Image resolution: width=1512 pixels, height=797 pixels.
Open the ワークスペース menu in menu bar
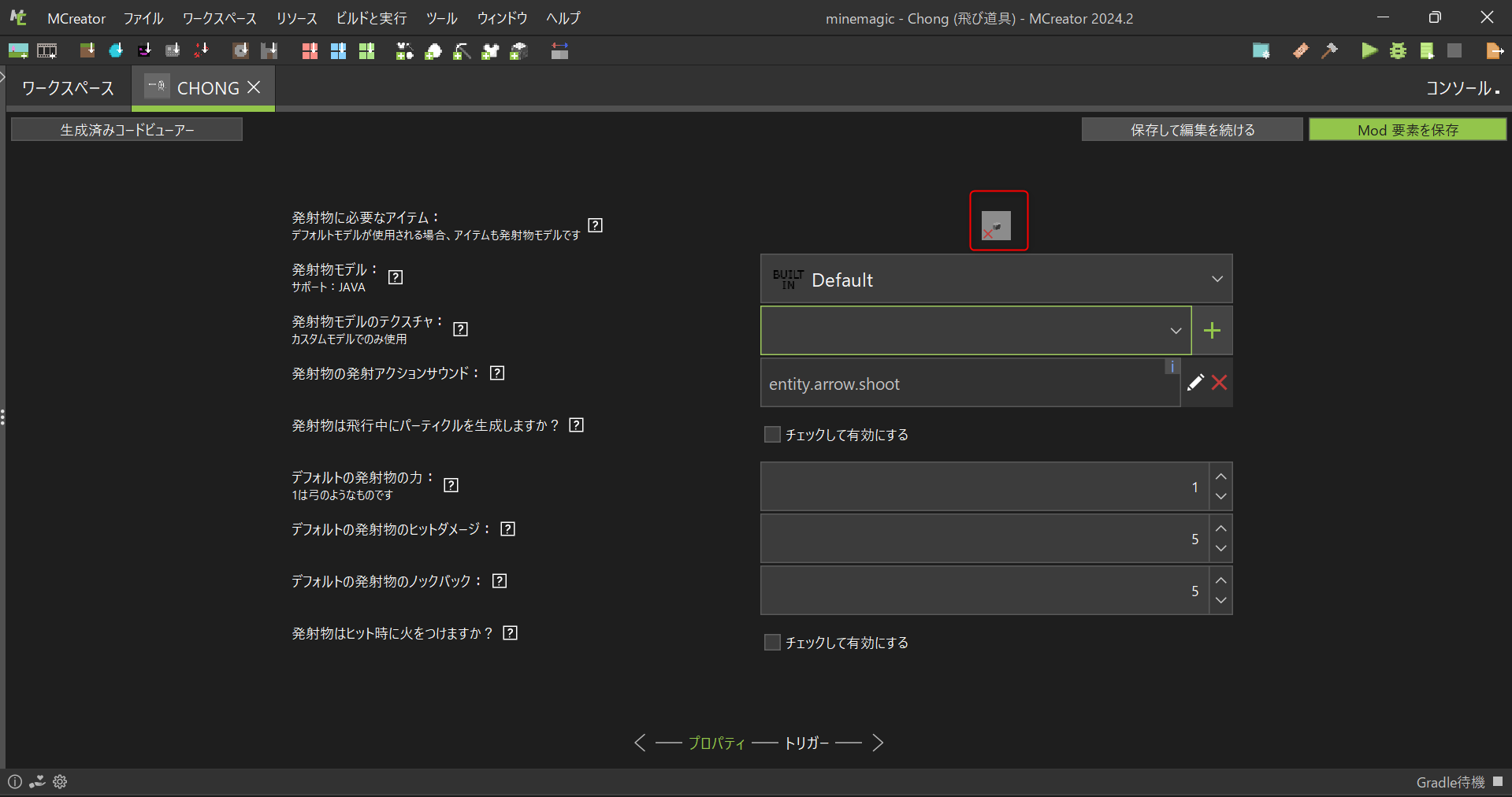tap(220, 18)
